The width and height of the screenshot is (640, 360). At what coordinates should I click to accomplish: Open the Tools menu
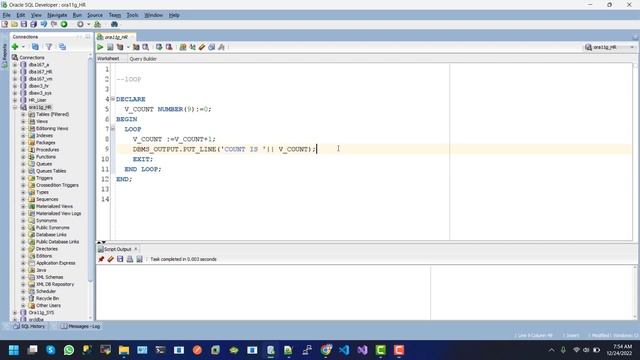[132, 15]
